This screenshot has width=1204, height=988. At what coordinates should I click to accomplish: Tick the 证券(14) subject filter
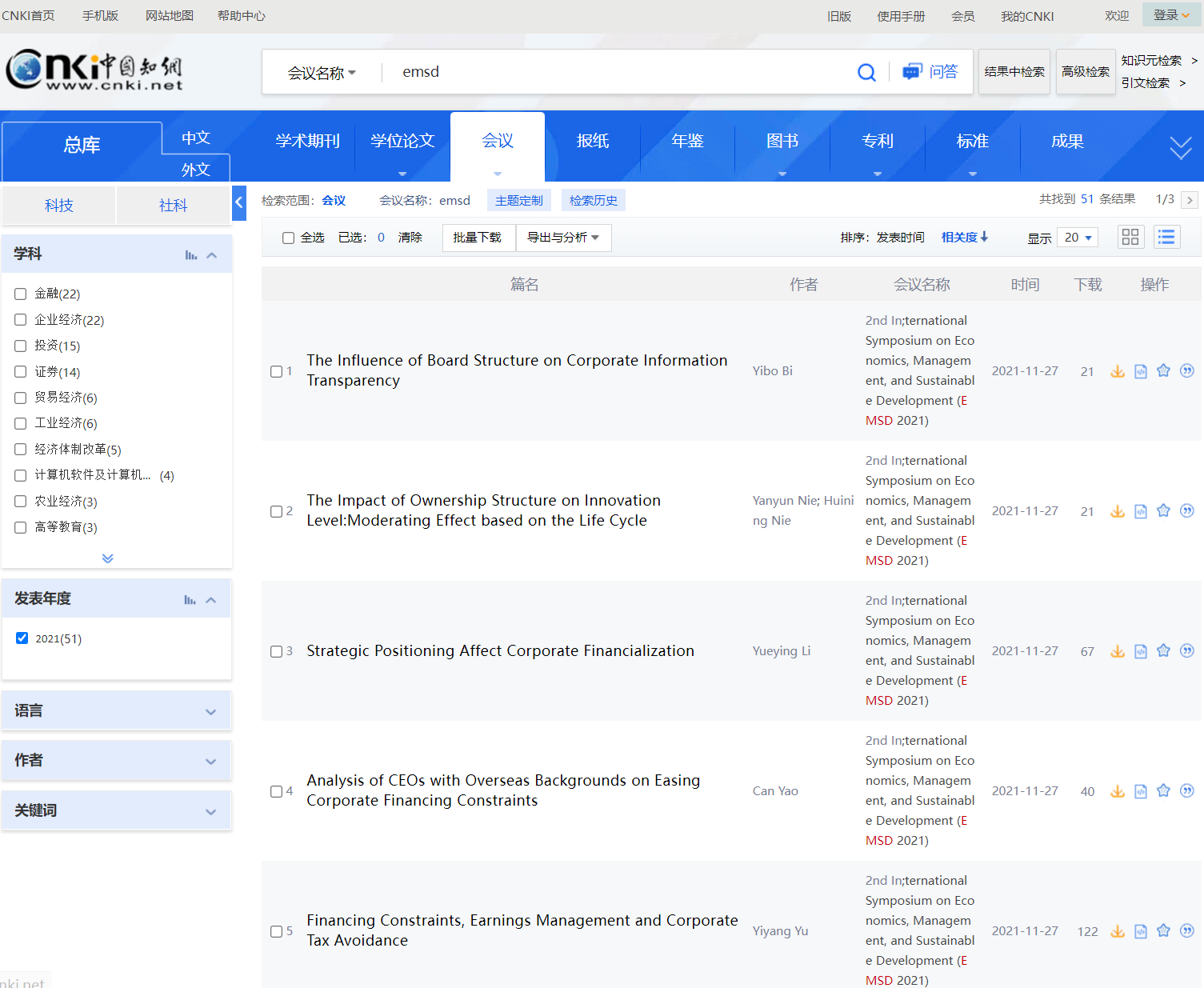click(x=21, y=371)
